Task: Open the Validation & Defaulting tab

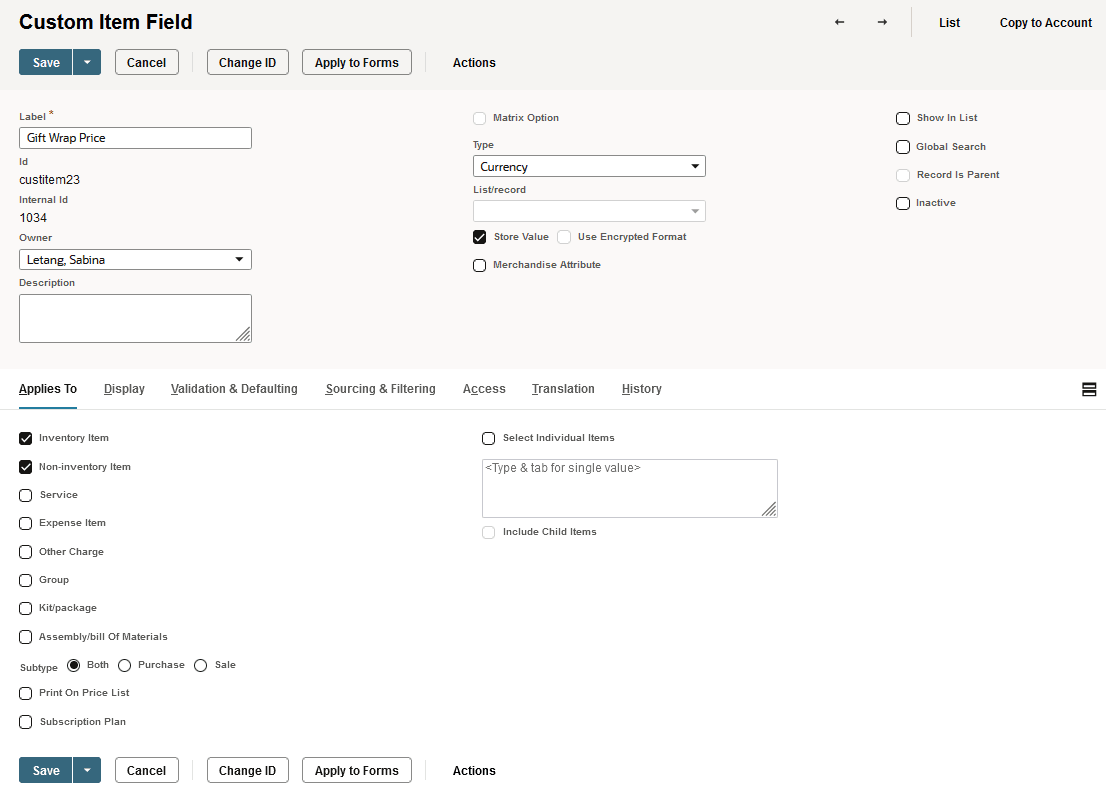Action: (x=234, y=389)
